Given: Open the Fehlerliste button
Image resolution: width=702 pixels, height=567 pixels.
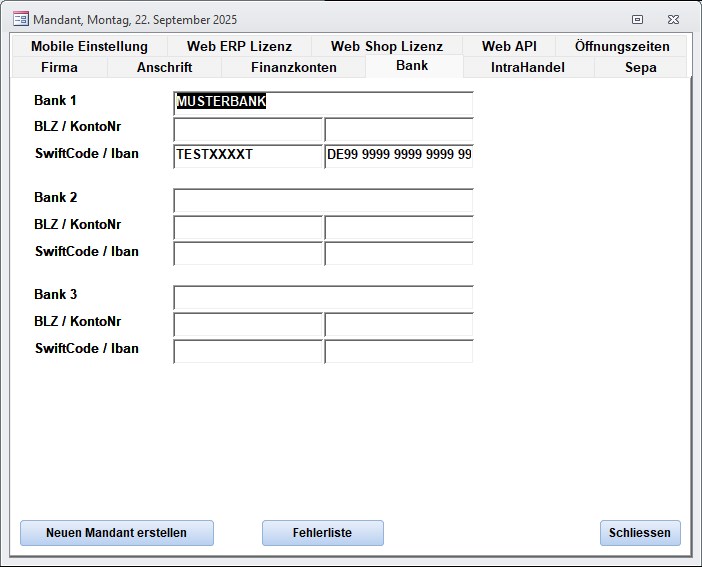Looking at the screenshot, I should point(322,533).
